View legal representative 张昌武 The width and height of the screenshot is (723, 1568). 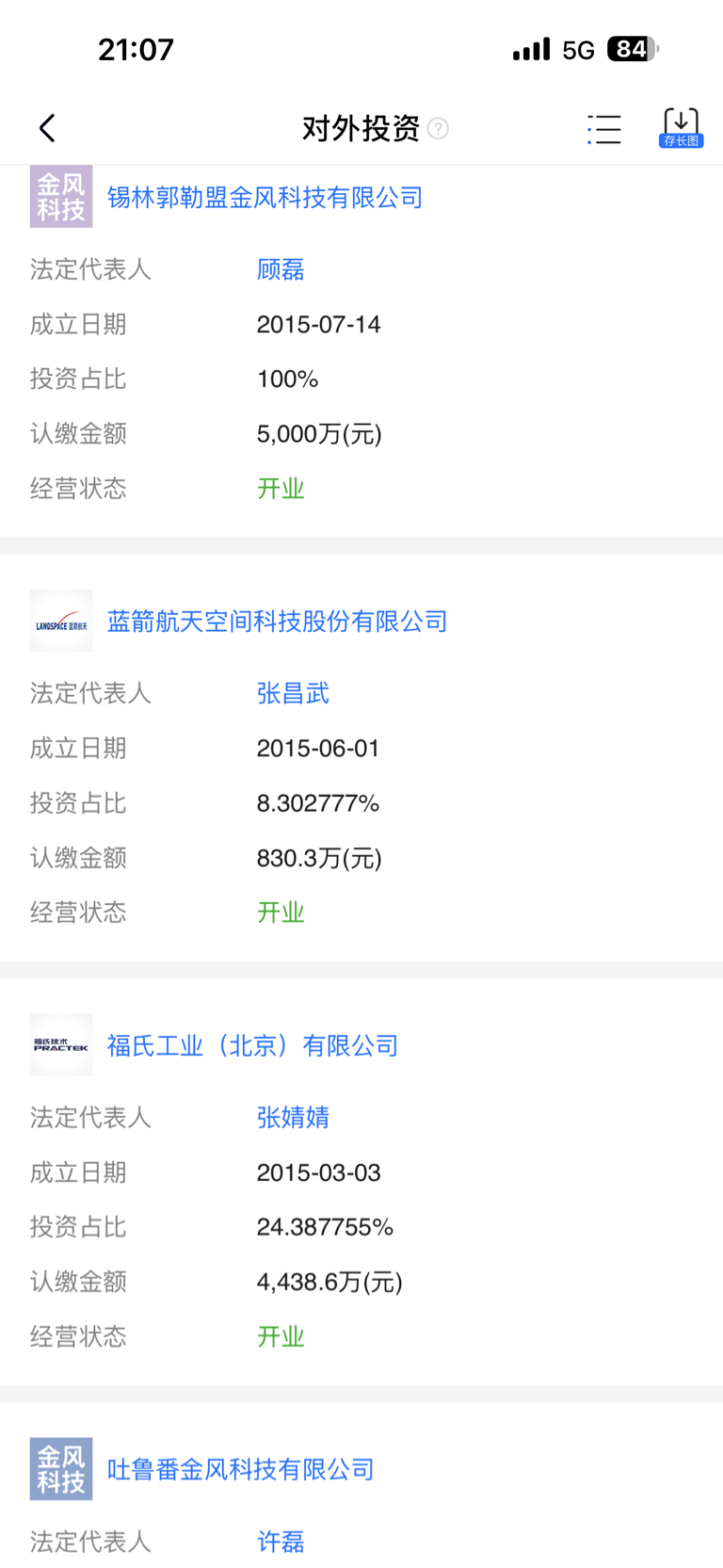293,694
